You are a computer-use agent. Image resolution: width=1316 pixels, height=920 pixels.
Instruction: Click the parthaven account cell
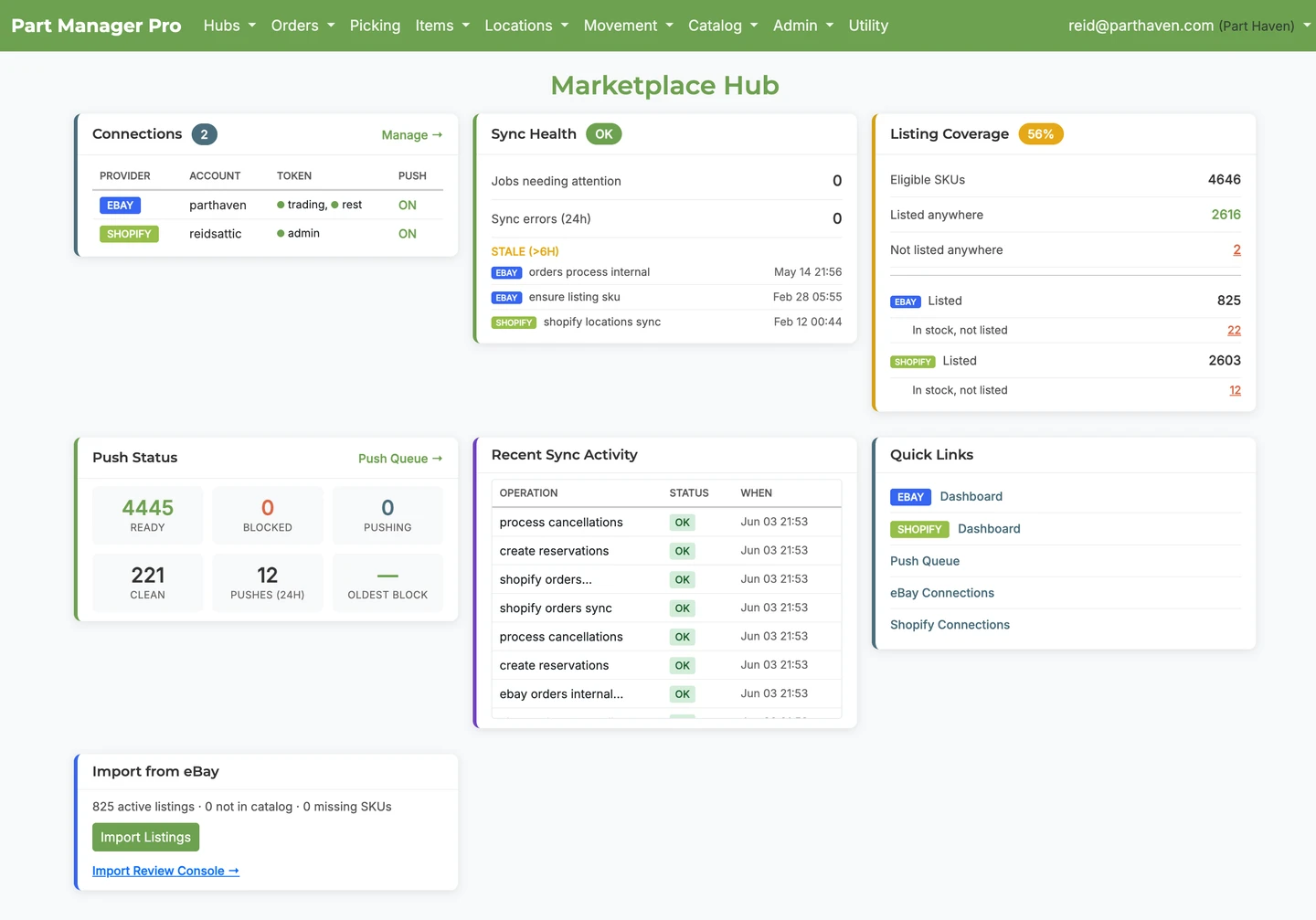(218, 206)
